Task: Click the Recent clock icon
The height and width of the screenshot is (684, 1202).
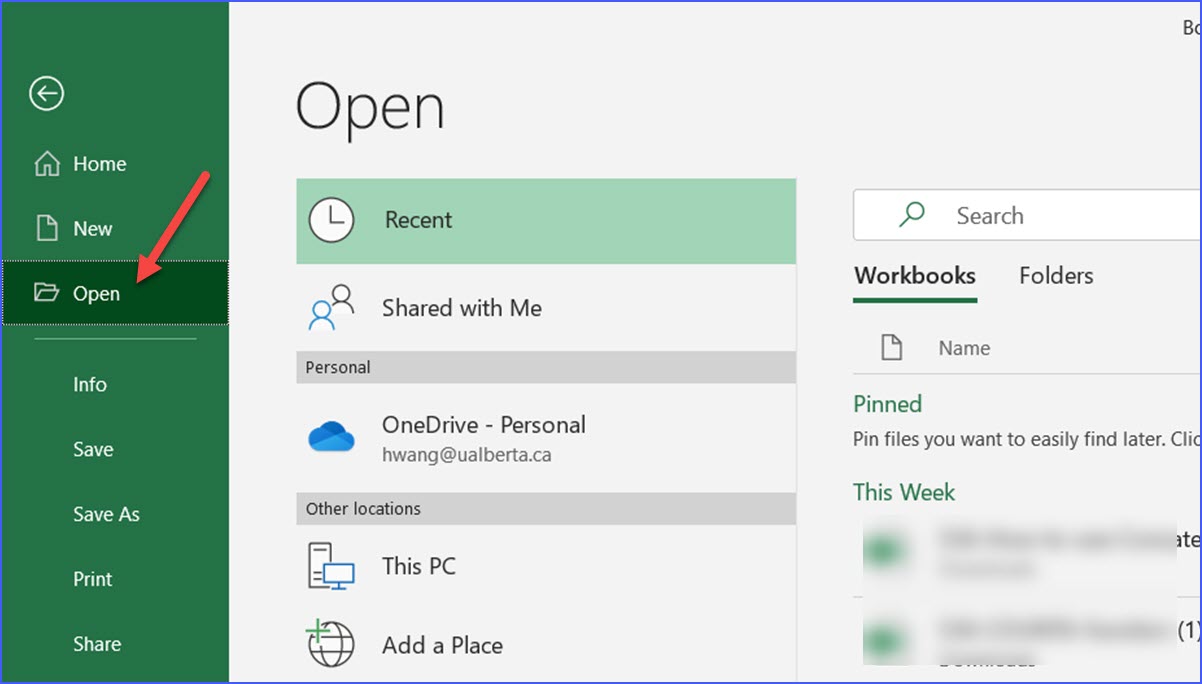Action: pos(332,220)
